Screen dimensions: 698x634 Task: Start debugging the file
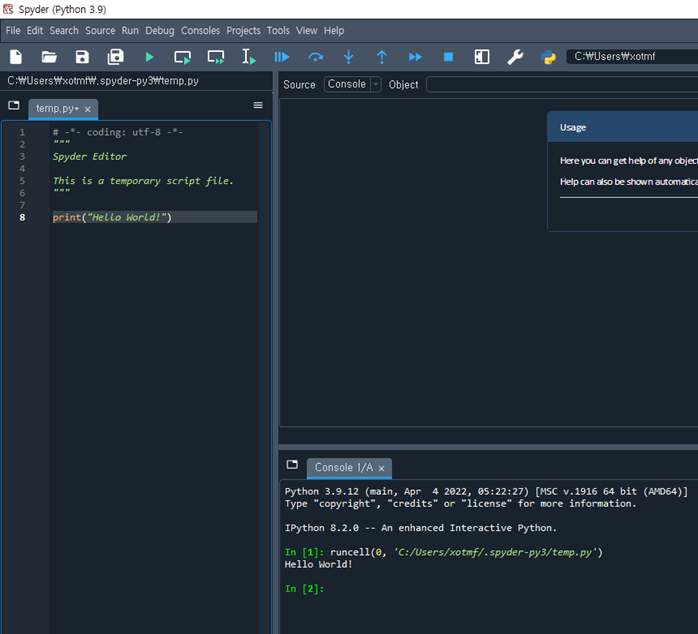point(282,57)
